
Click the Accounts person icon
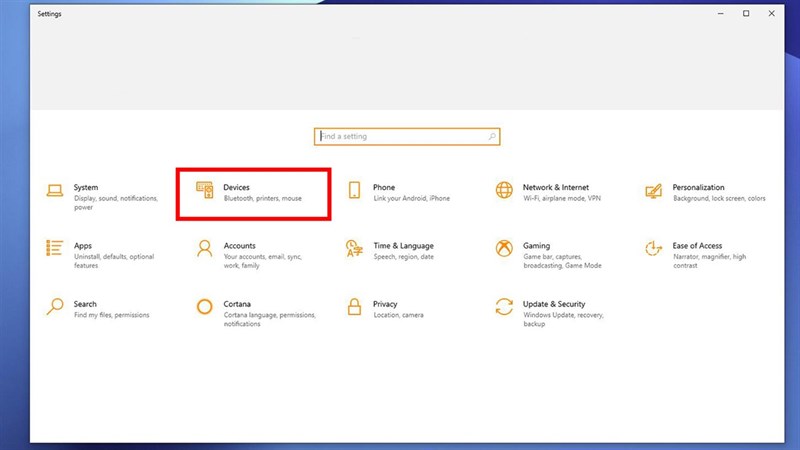pyautogui.click(x=205, y=248)
